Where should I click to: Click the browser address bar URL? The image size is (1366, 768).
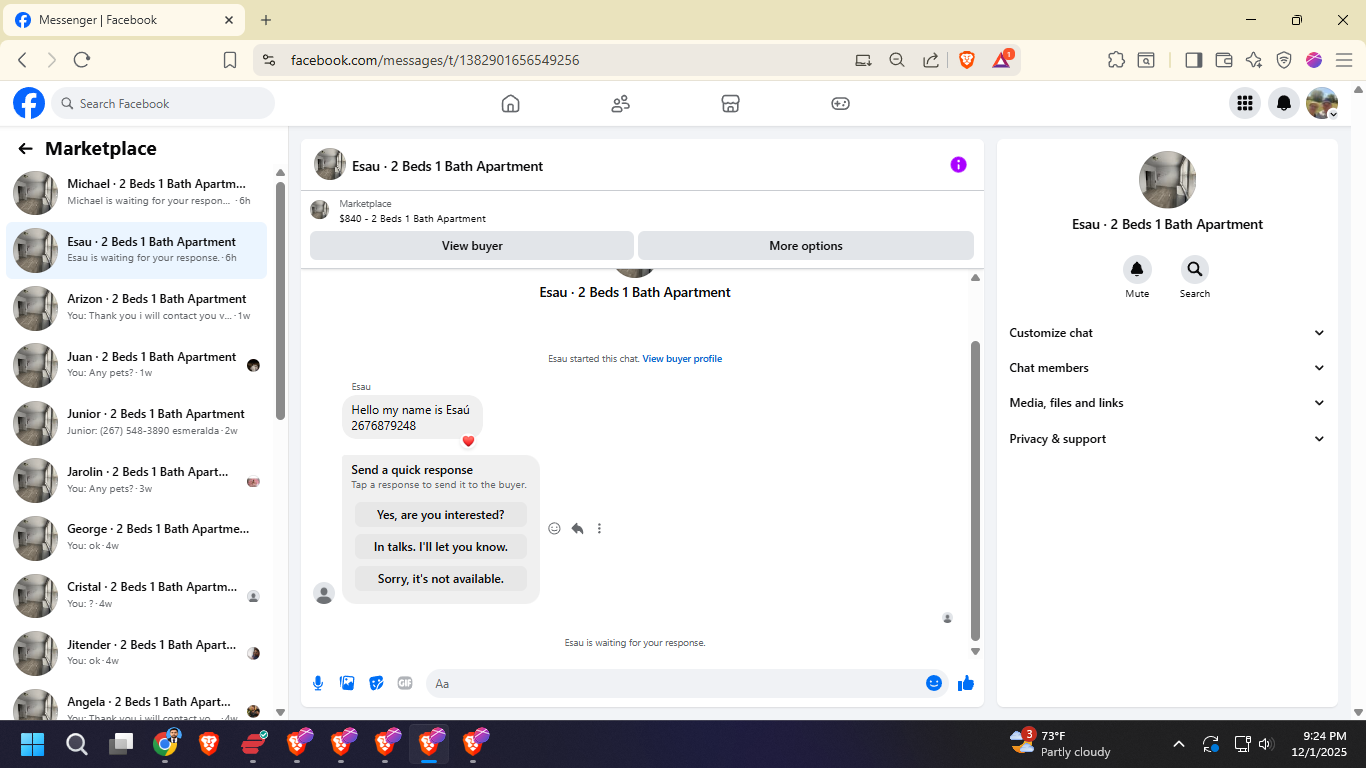[435, 60]
